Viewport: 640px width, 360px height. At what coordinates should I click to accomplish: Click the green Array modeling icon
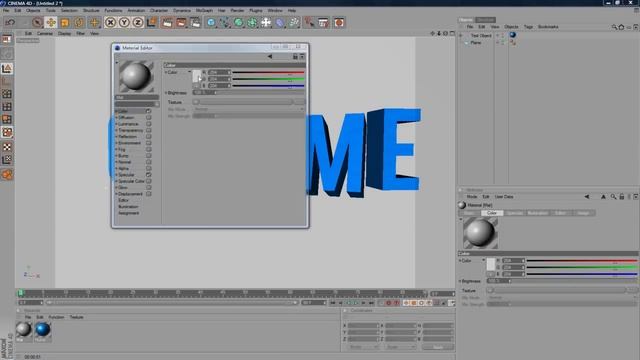click(x=252, y=22)
